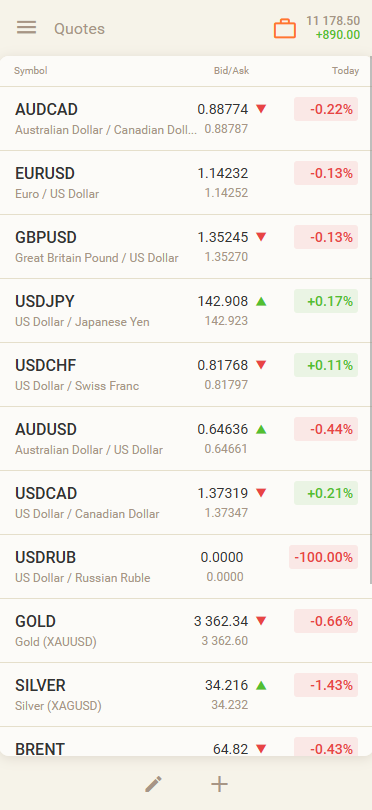Click the Today column header
372x810 pixels.
tap(346, 71)
